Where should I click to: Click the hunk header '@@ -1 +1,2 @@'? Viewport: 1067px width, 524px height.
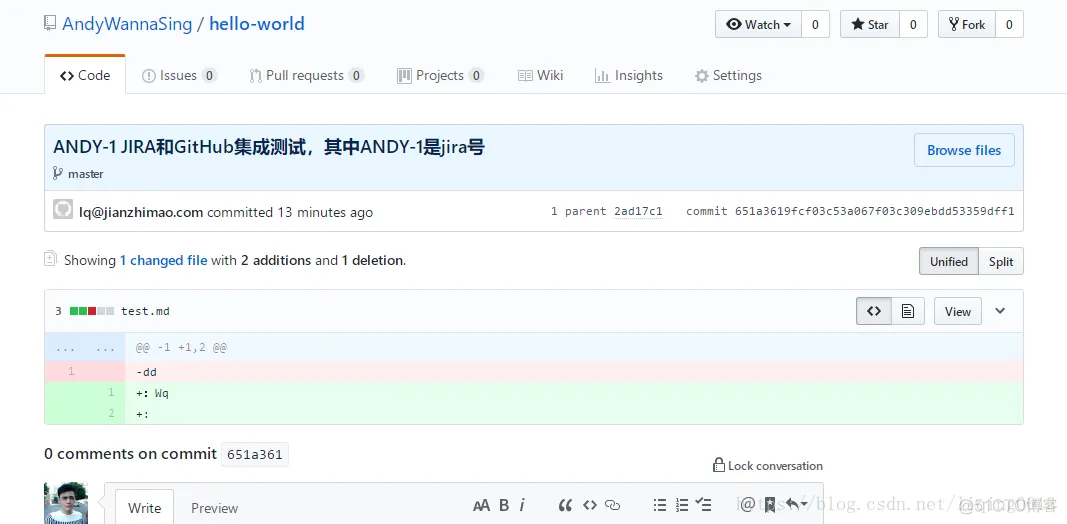pyautogui.click(x=182, y=348)
